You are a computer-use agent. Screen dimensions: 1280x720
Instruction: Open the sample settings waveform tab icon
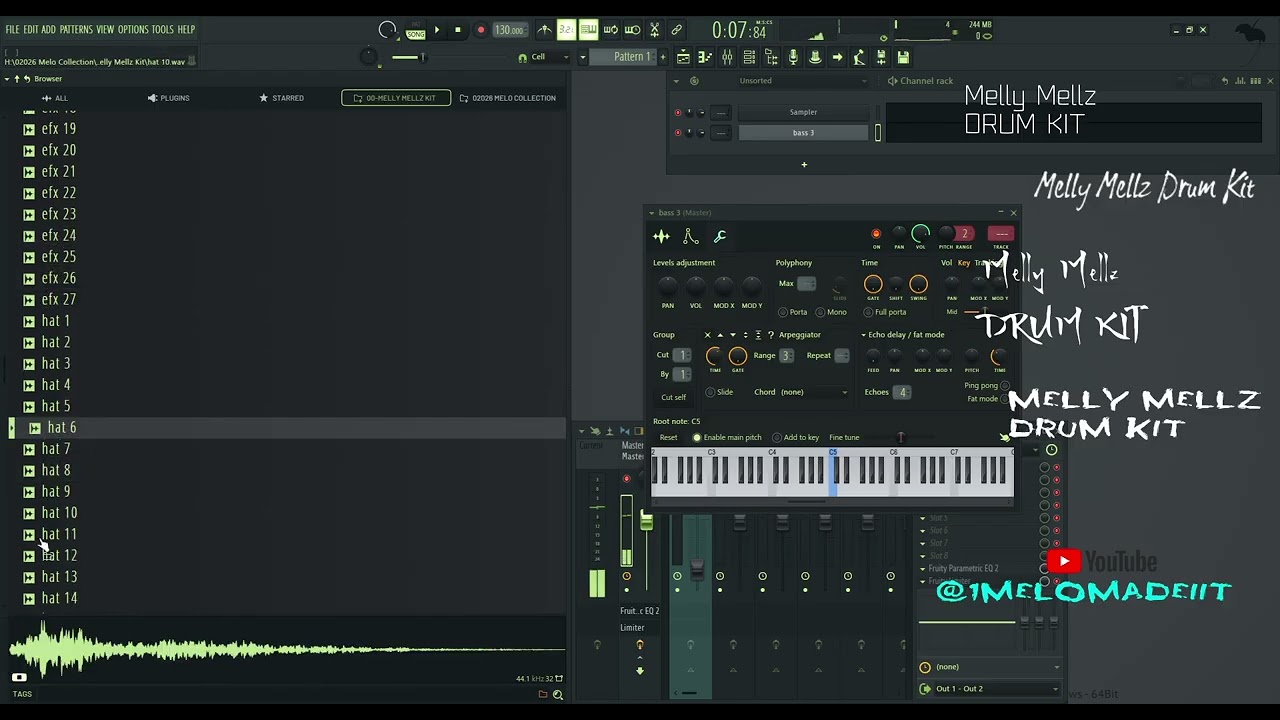point(661,236)
